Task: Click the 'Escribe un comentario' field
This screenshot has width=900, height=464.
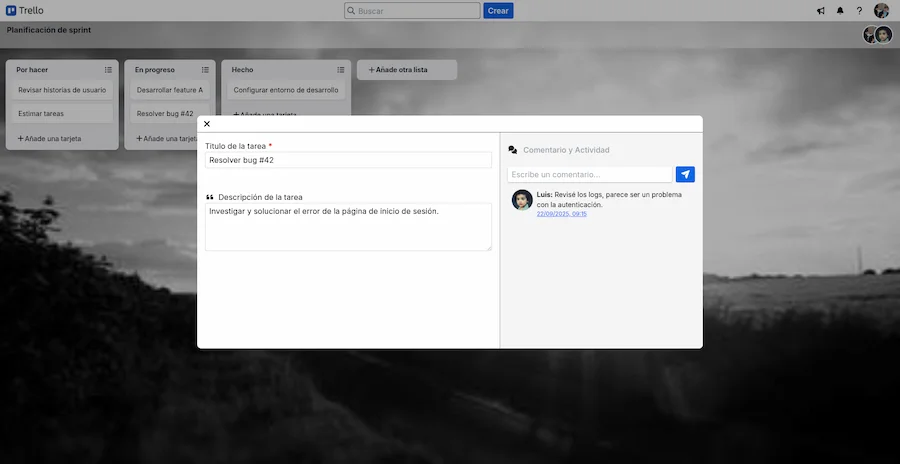Action: 589,175
